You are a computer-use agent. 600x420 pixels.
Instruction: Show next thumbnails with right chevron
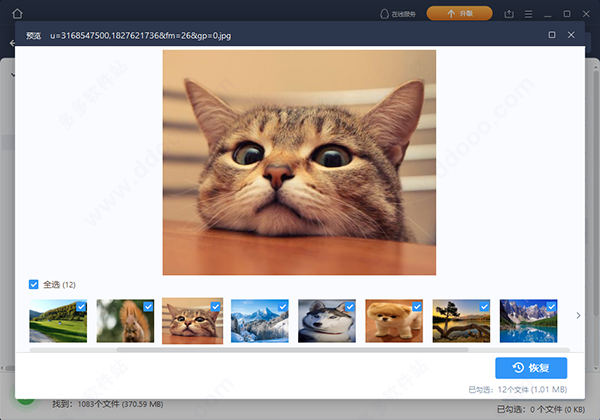pos(577,316)
